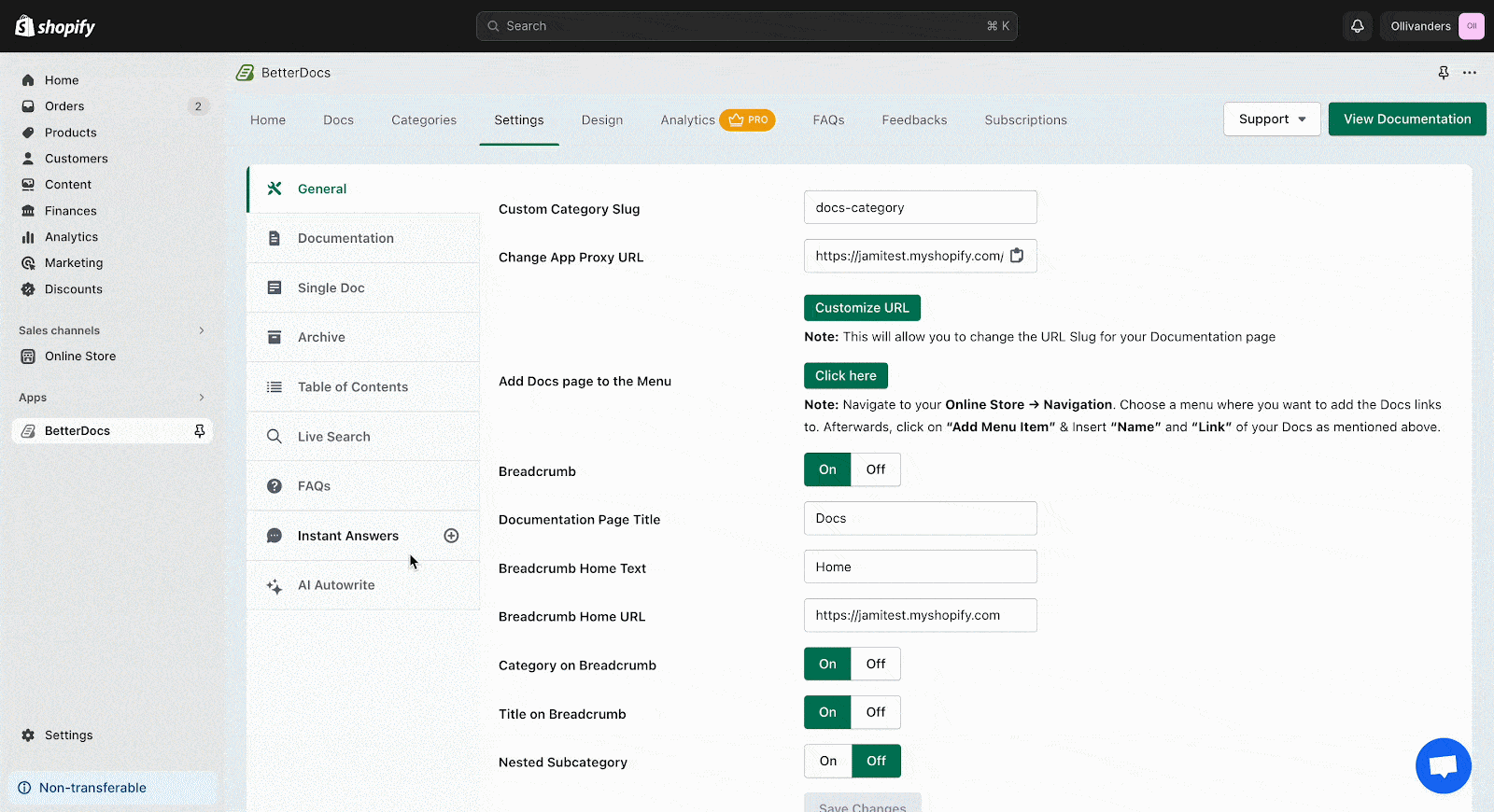Click the Live Search magnifier icon
The height and width of the screenshot is (812, 1494).
[275, 437]
